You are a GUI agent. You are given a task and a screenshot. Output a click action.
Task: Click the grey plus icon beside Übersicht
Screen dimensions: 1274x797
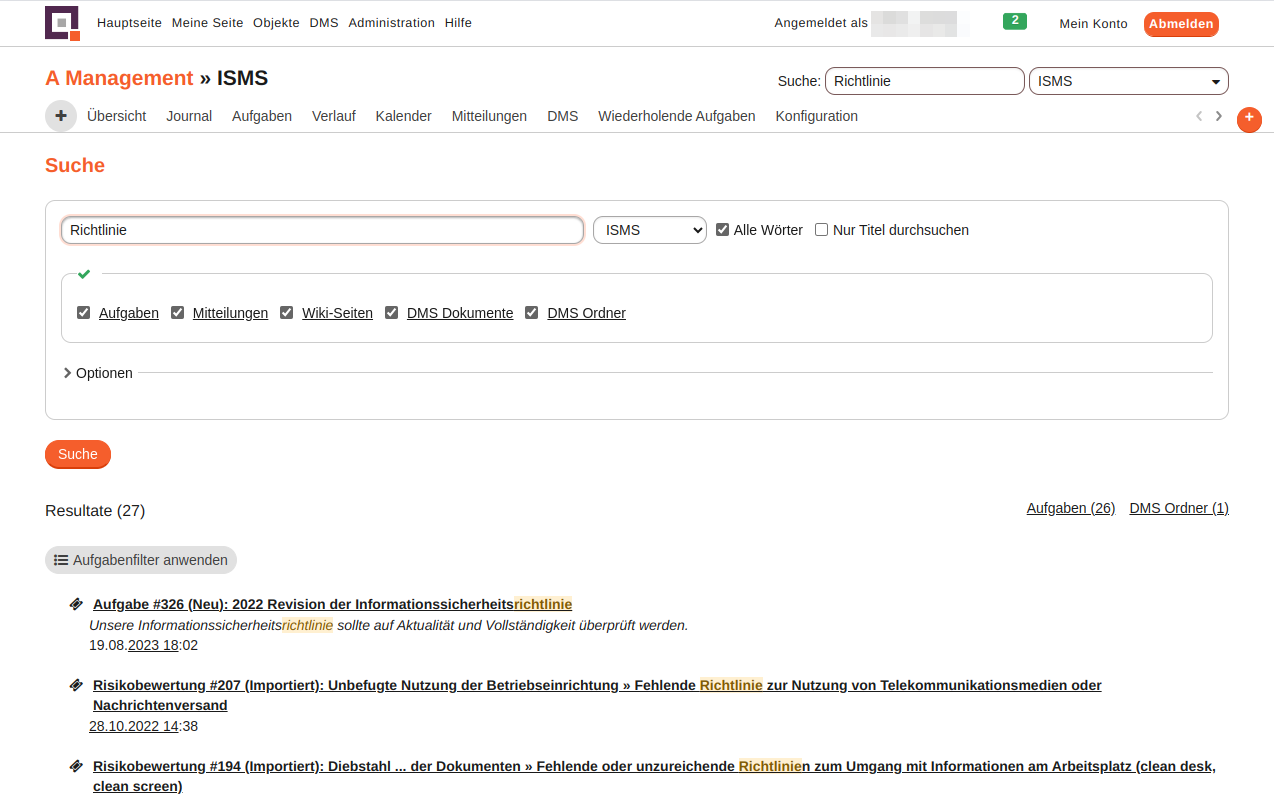(x=61, y=116)
